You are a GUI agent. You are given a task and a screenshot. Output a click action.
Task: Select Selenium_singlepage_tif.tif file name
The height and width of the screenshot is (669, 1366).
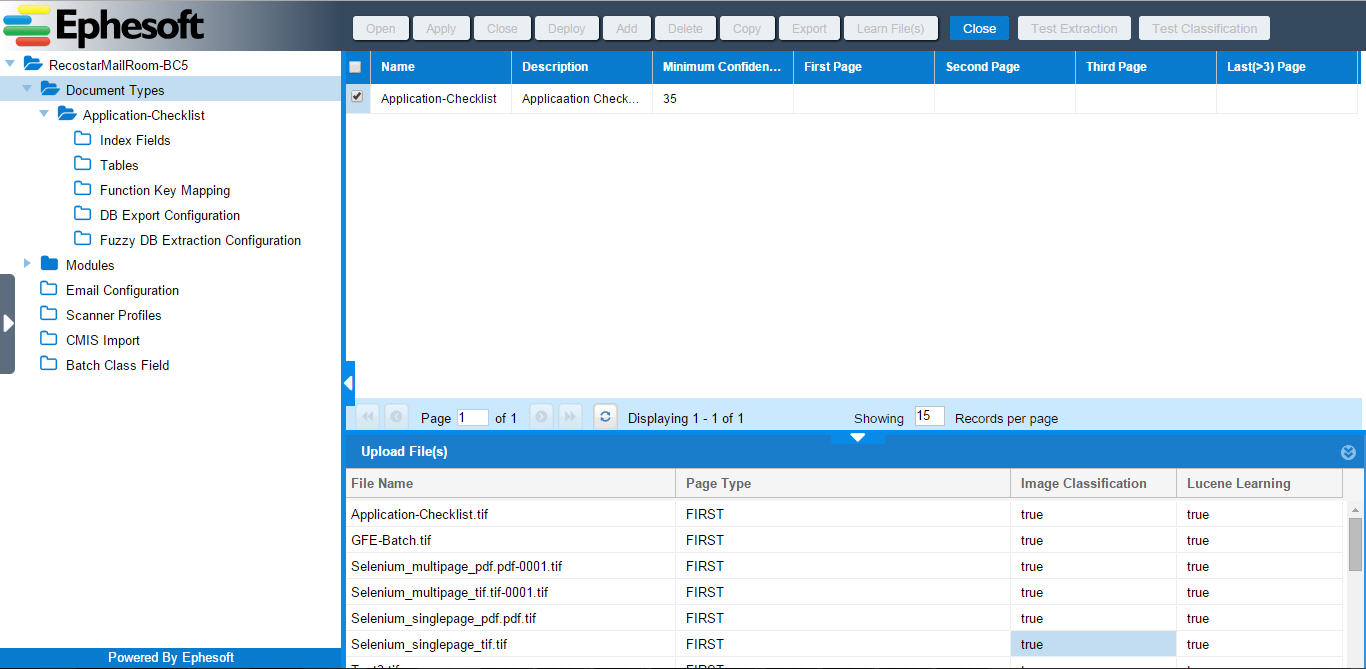coord(429,644)
